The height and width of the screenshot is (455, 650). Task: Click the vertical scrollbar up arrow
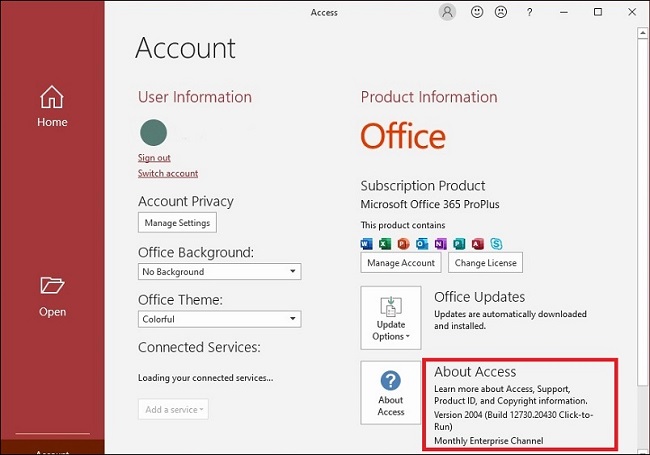642,33
